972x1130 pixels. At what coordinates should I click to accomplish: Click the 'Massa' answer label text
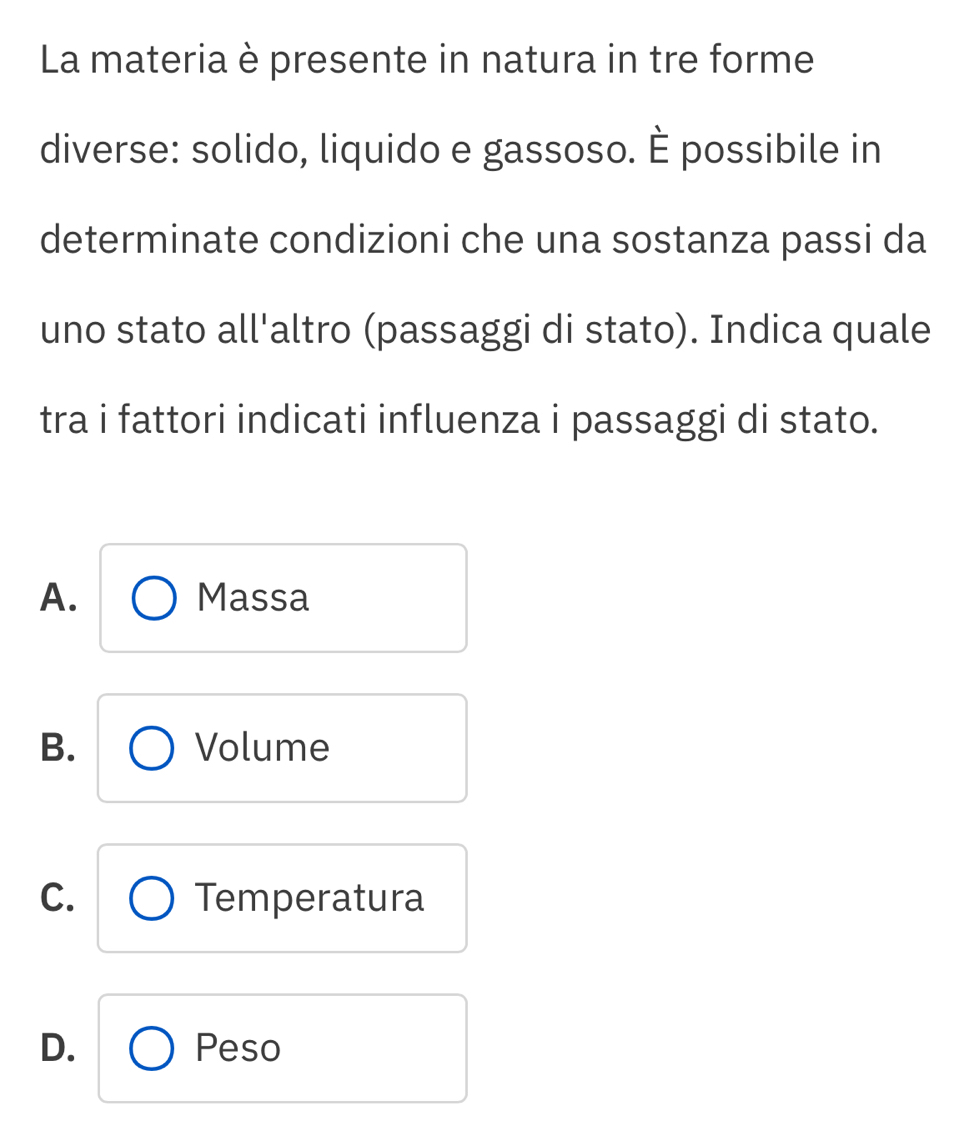click(x=254, y=598)
